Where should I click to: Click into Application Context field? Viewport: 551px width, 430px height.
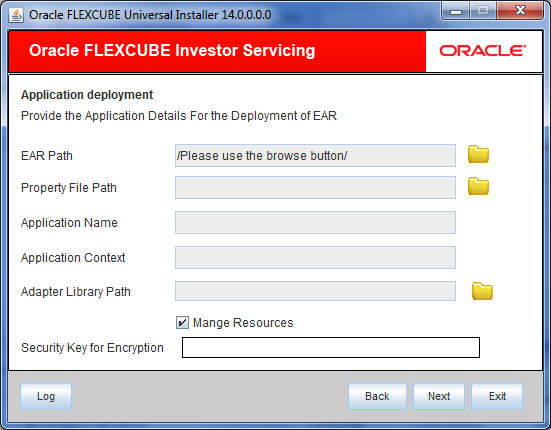coord(315,258)
